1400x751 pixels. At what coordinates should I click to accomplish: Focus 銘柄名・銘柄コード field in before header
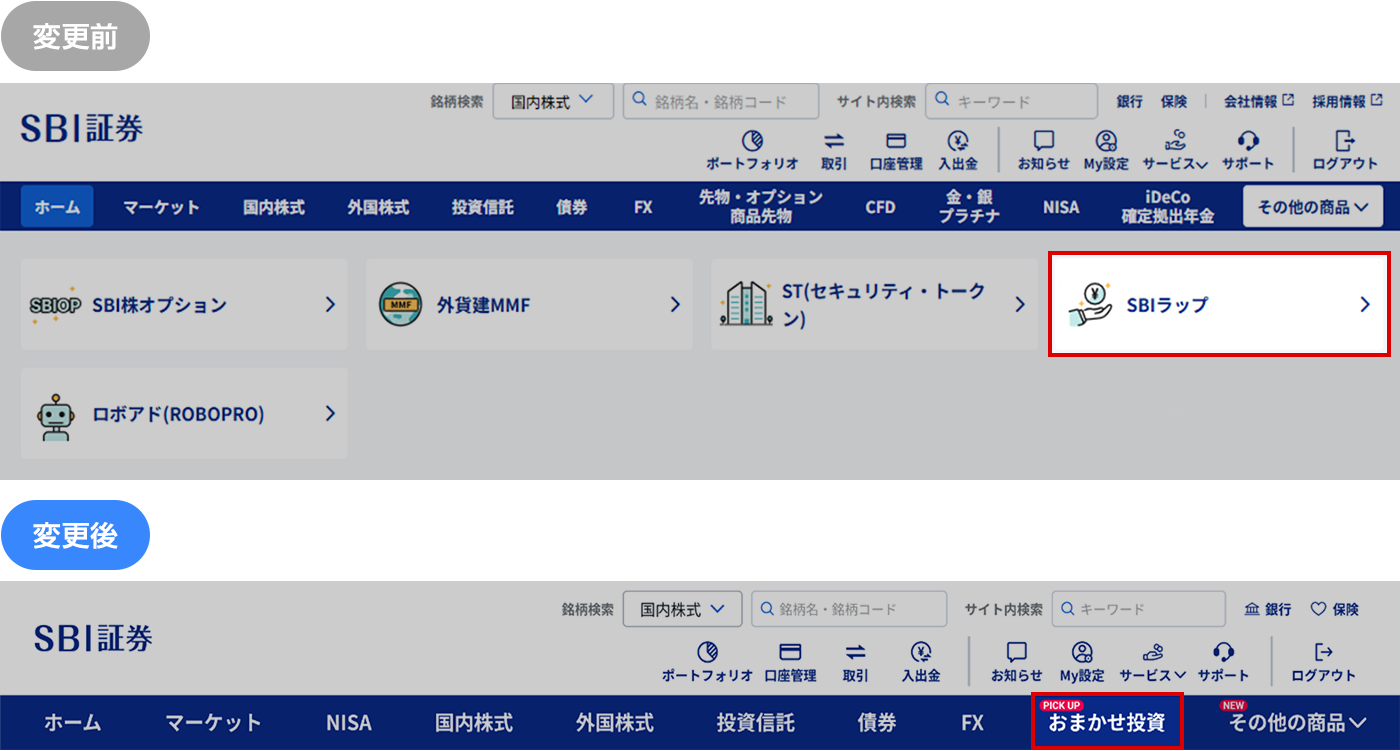point(721,101)
